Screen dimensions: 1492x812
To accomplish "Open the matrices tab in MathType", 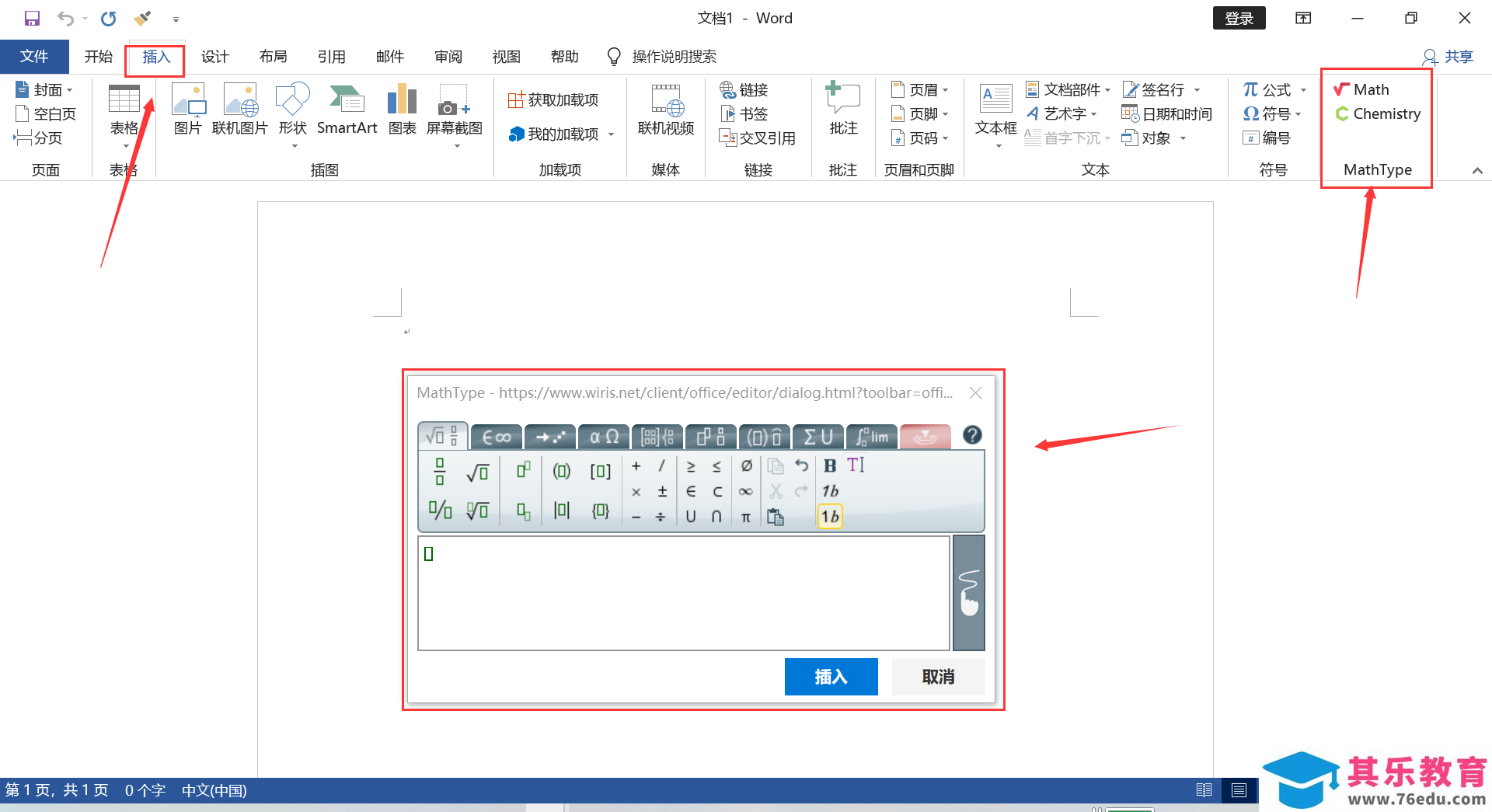I will point(657,437).
